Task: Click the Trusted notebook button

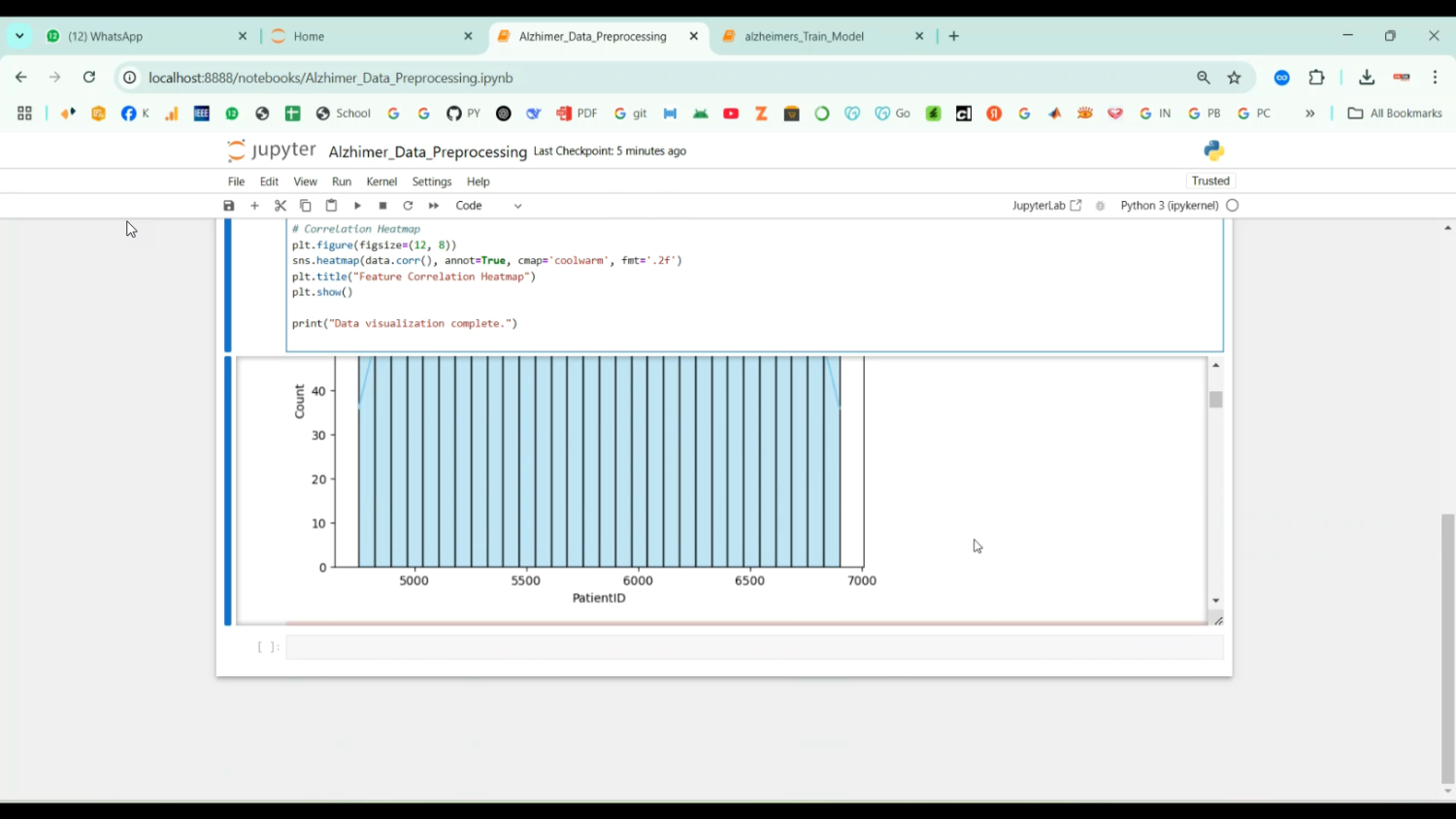Action: coord(1210,180)
